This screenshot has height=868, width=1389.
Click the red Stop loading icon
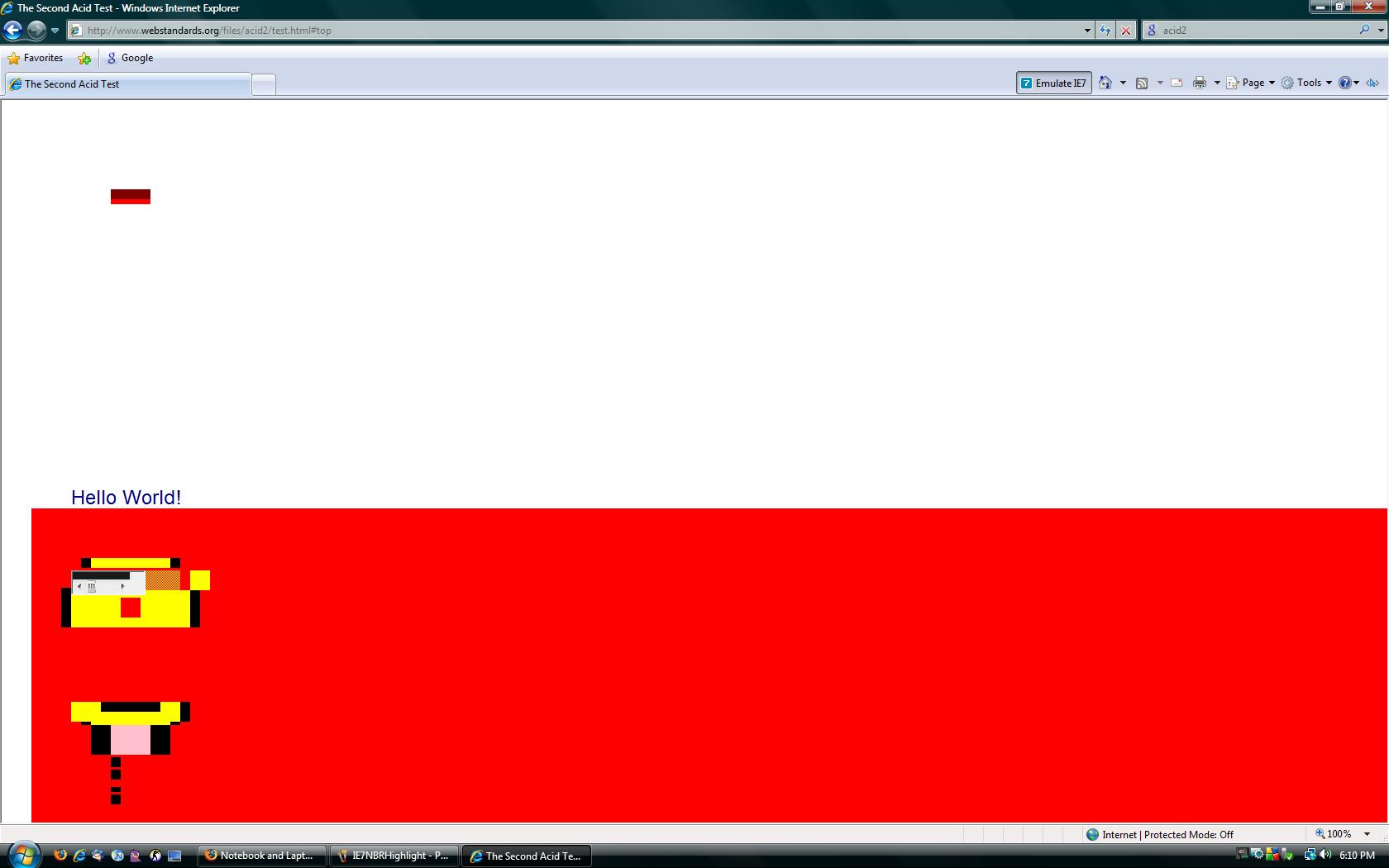1125,31
